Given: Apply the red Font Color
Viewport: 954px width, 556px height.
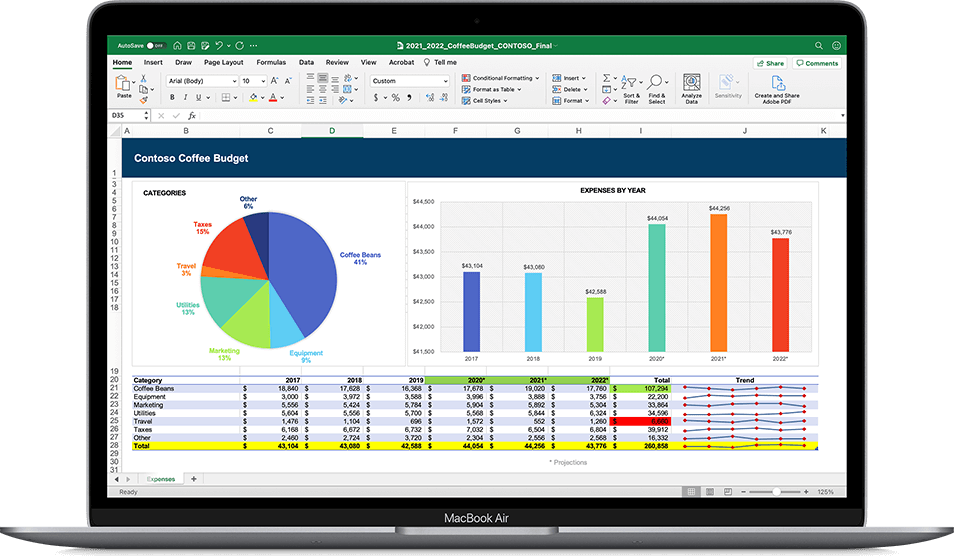Looking at the screenshot, I should 273,97.
